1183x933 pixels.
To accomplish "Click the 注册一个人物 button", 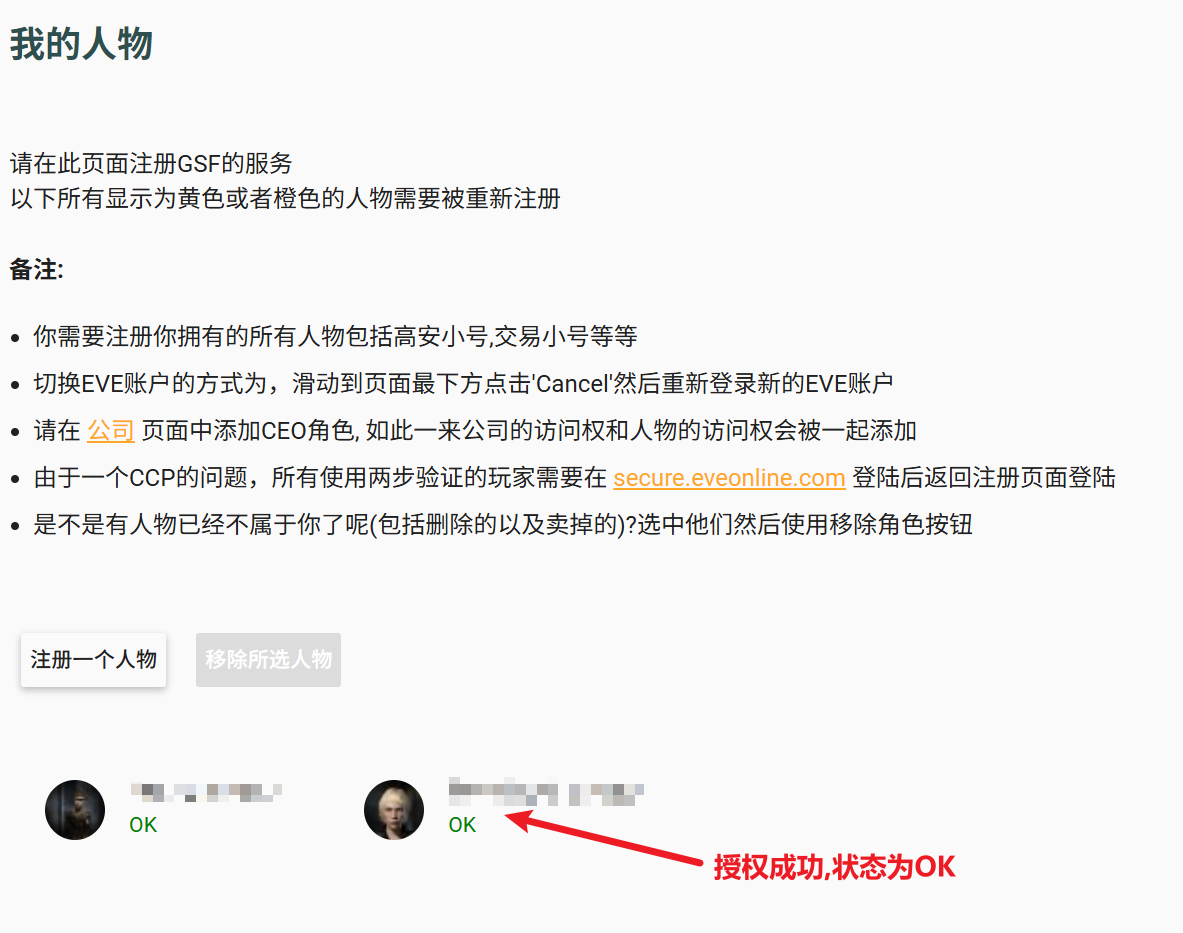I will click(94, 660).
